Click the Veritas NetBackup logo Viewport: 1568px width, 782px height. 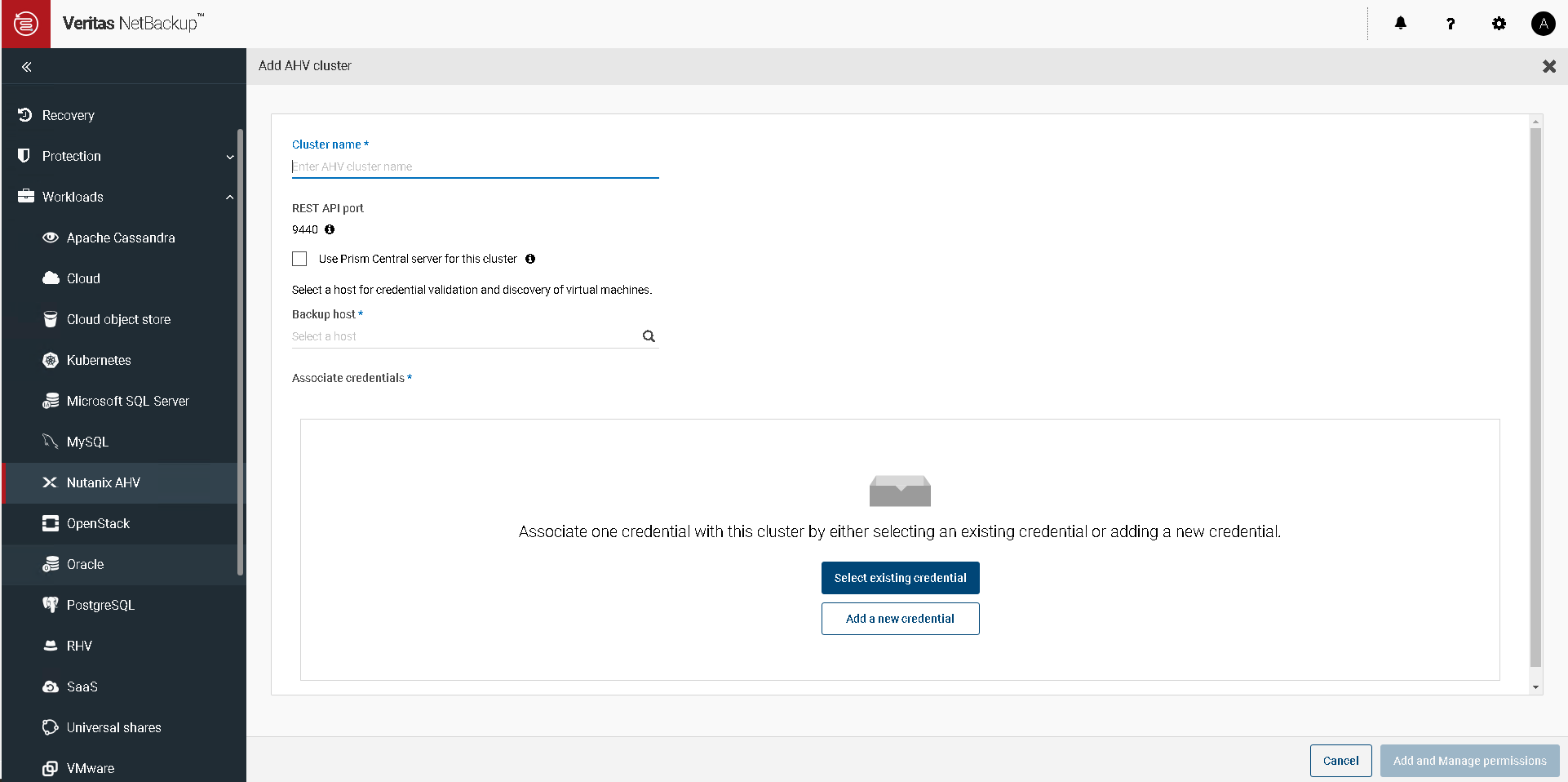(26, 24)
